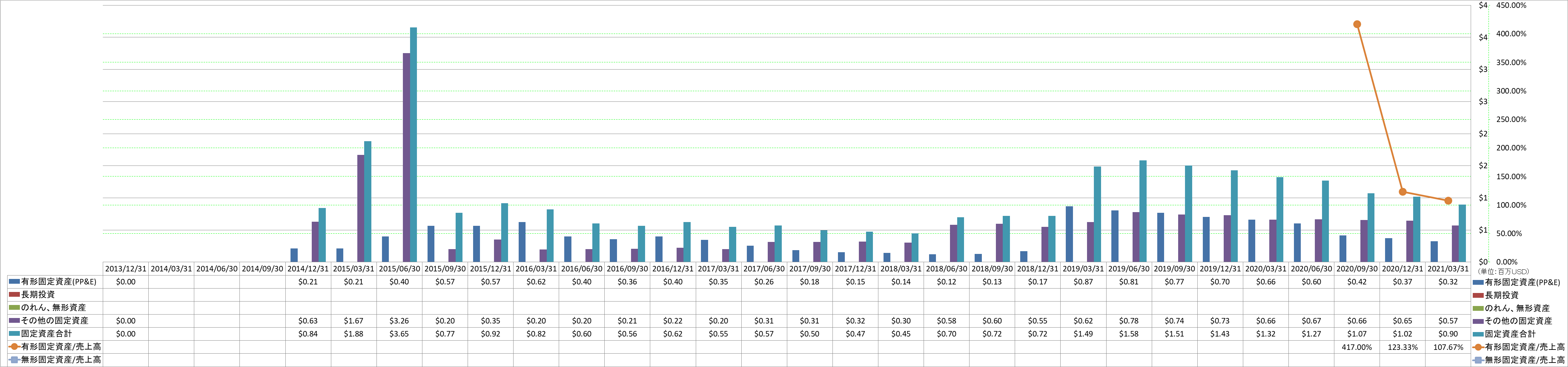This screenshot has height=367, width=1568.
Task: Click the $1.58 total cell
Action: point(1129,333)
